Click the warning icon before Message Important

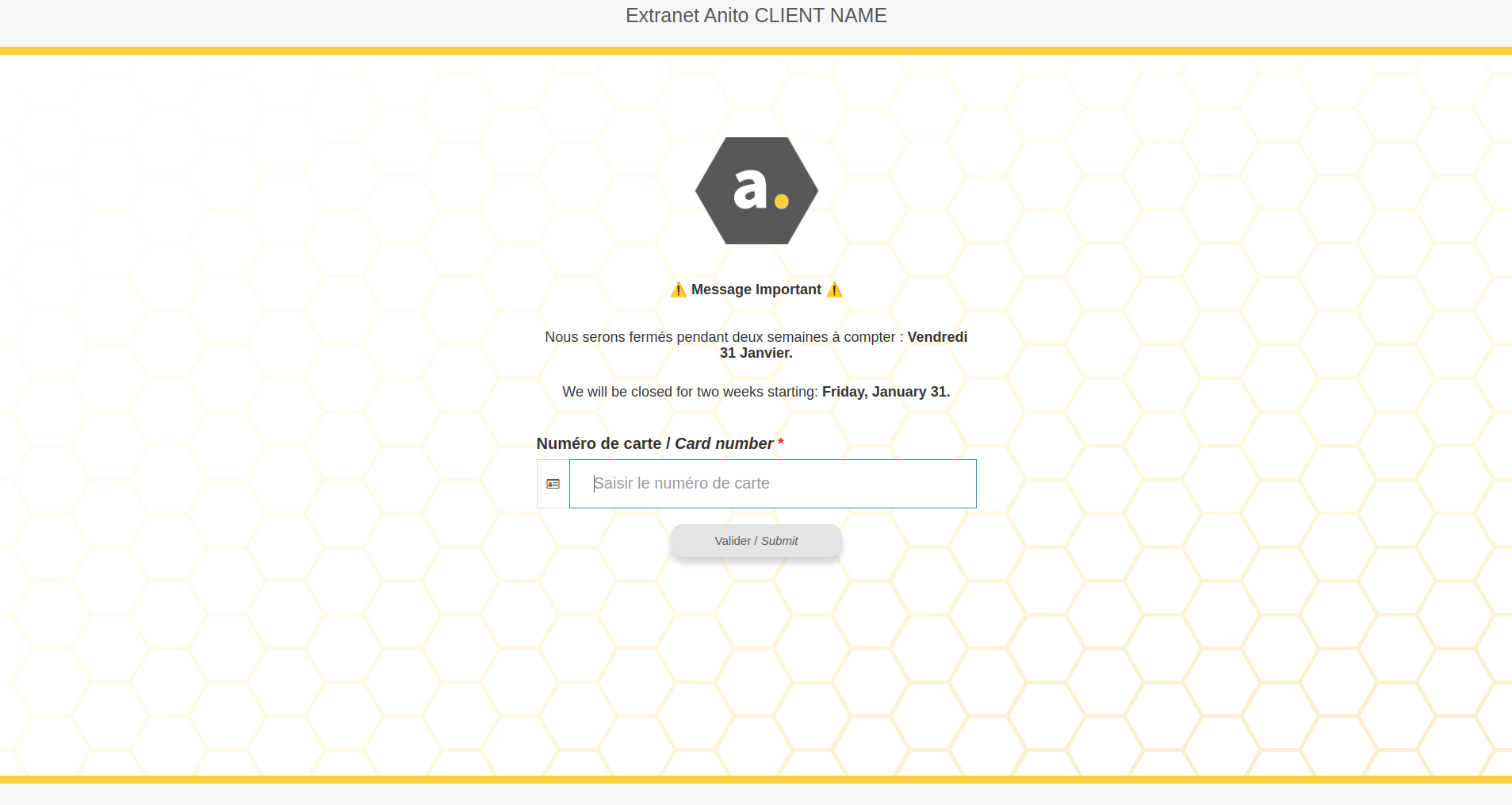tap(679, 290)
